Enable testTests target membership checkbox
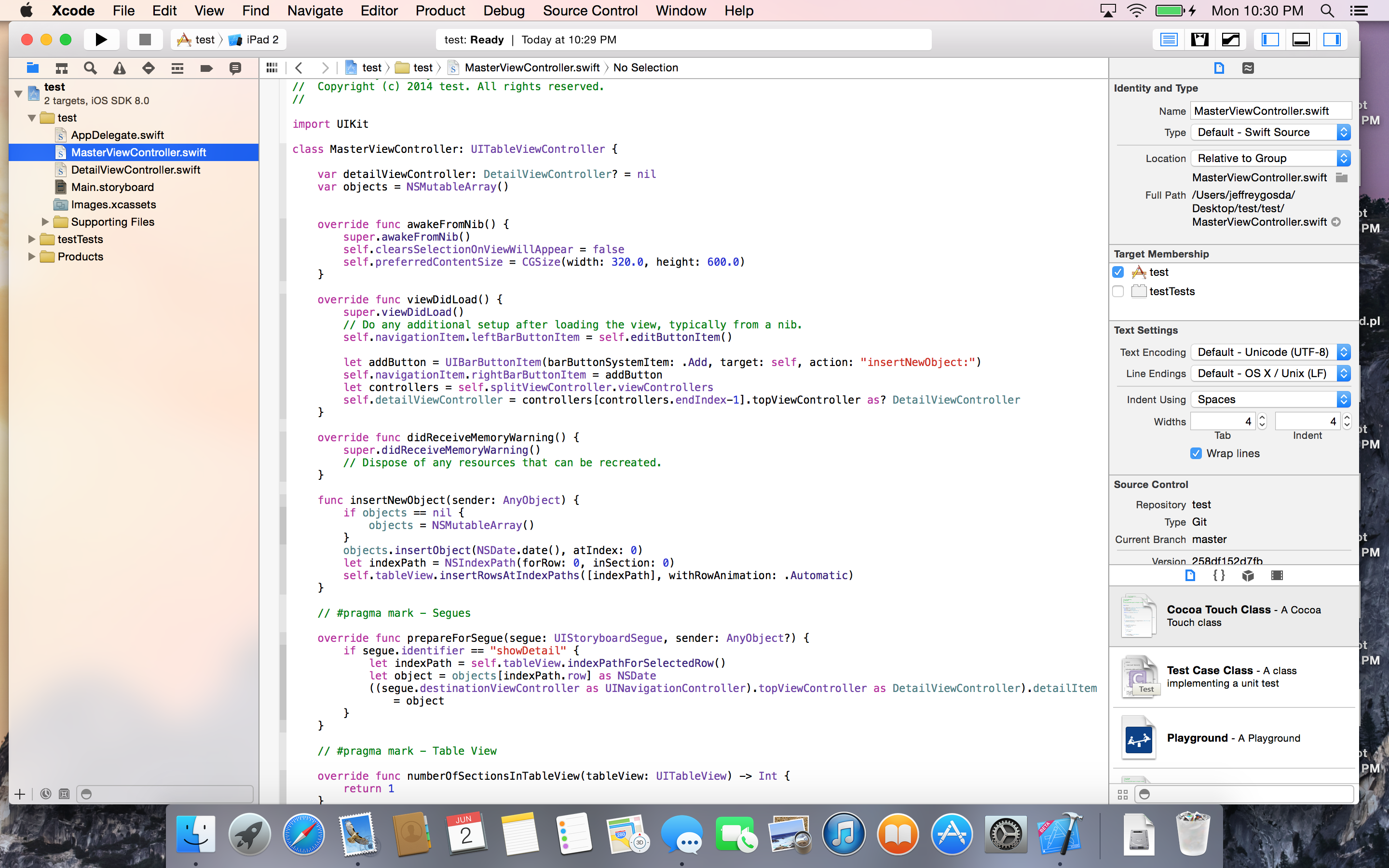Viewport: 1389px width, 868px height. pyautogui.click(x=1118, y=292)
